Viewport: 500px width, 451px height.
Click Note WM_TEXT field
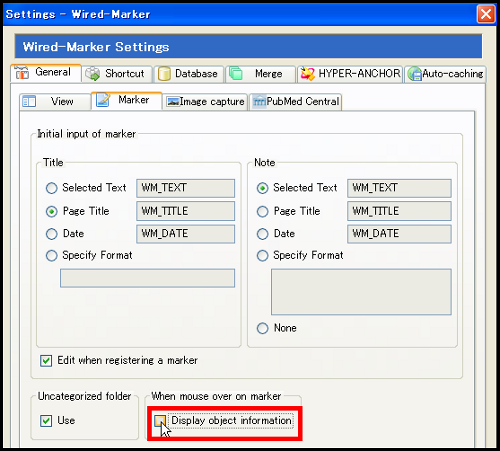[x=399, y=188]
